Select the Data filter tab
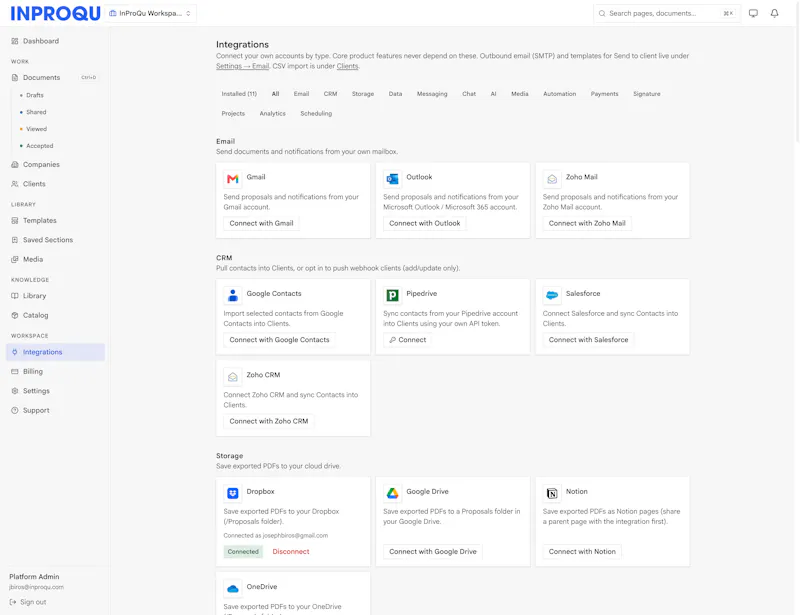This screenshot has width=800, height=615. point(395,94)
